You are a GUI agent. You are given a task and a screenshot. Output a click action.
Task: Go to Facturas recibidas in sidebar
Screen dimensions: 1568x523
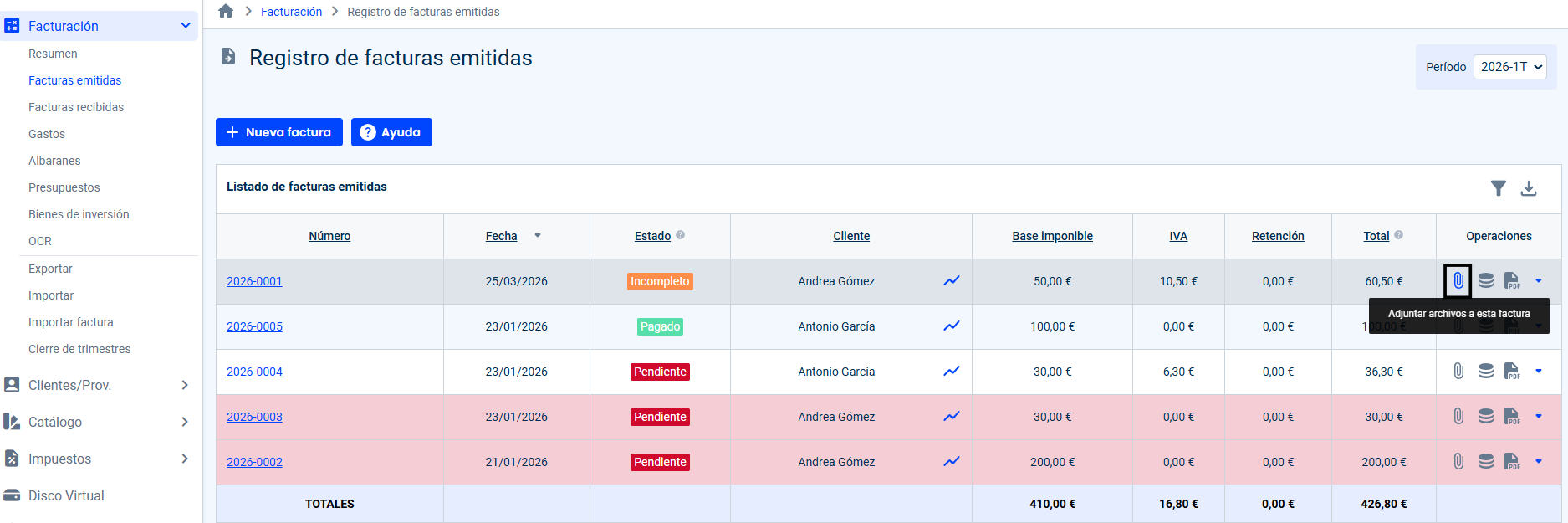point(76,107)
